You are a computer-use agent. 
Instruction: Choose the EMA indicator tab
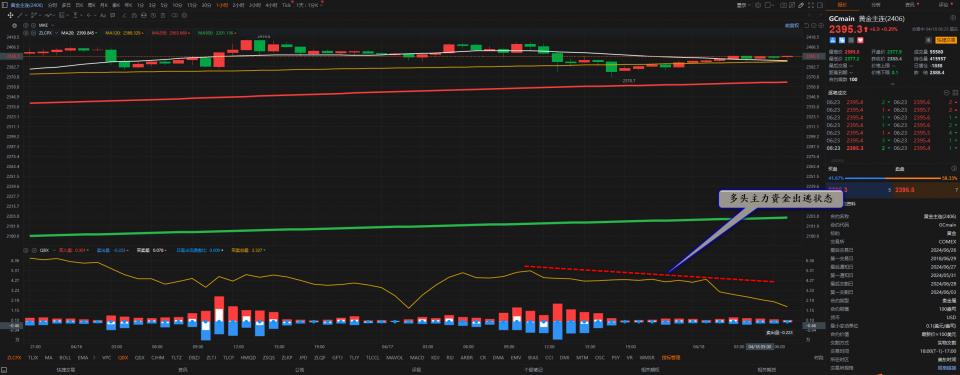[83, 357]
